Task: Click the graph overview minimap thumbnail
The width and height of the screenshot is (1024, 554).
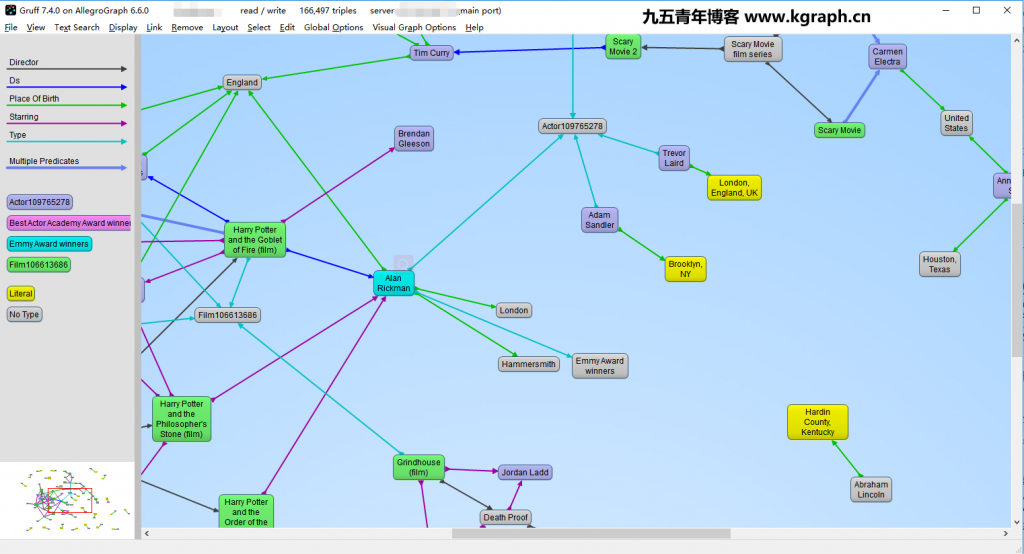Action: [x=67, y=500]
